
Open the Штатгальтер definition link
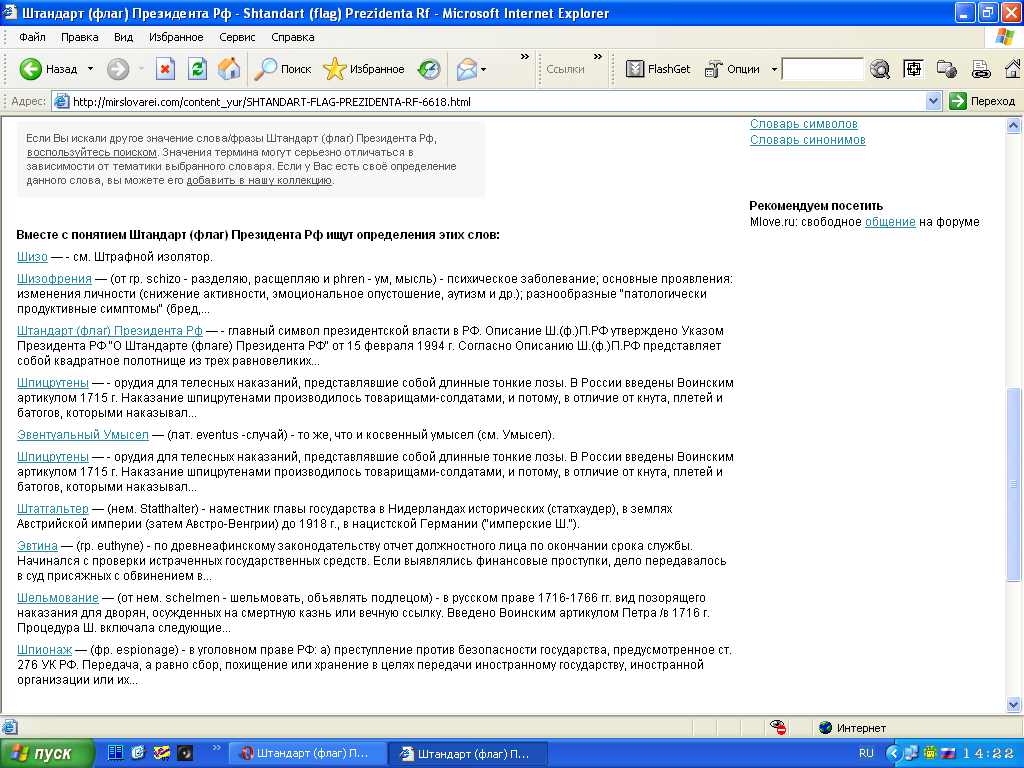(52, 509)
